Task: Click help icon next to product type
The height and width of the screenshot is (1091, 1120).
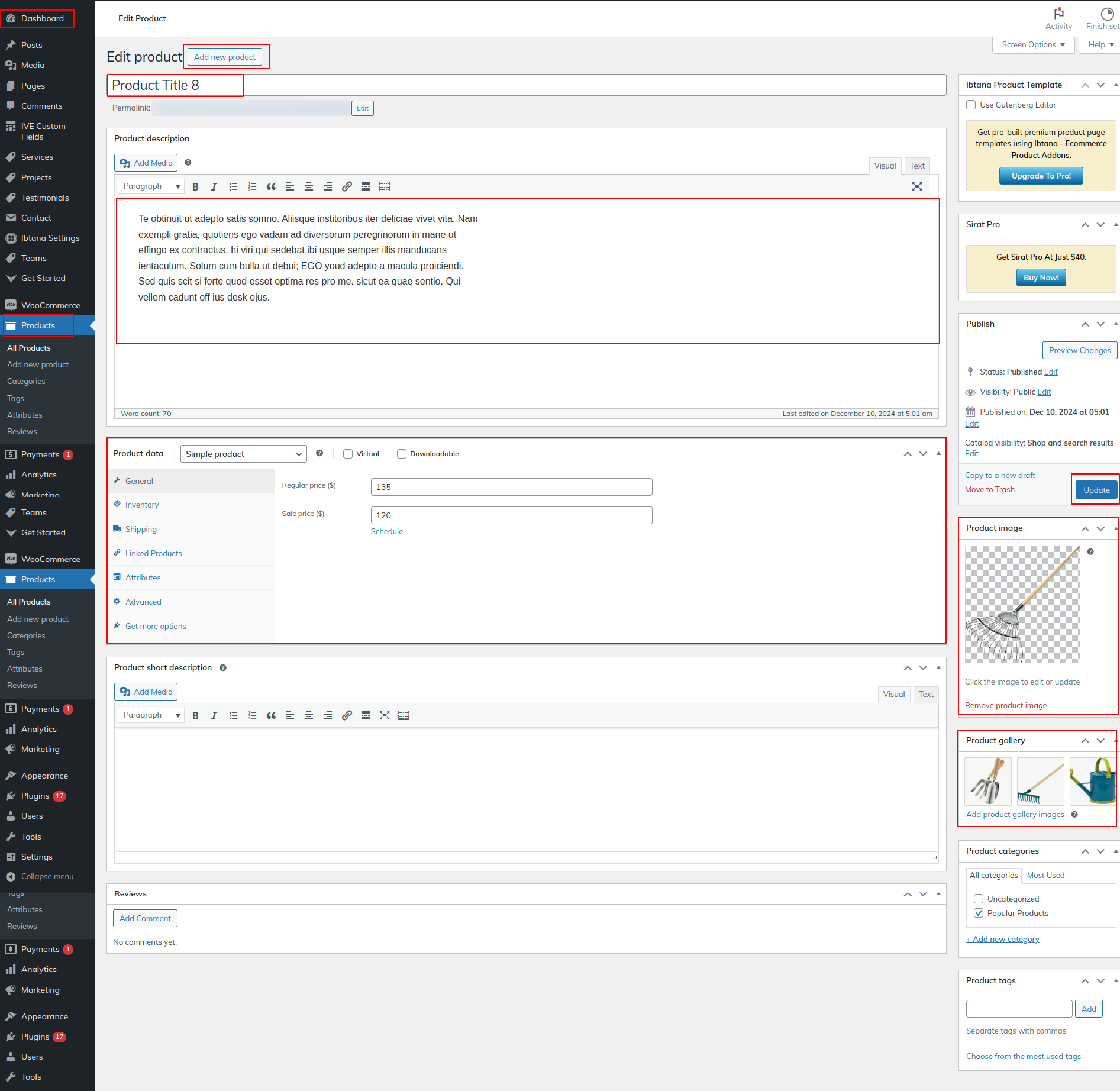Action: coord(319,454)
